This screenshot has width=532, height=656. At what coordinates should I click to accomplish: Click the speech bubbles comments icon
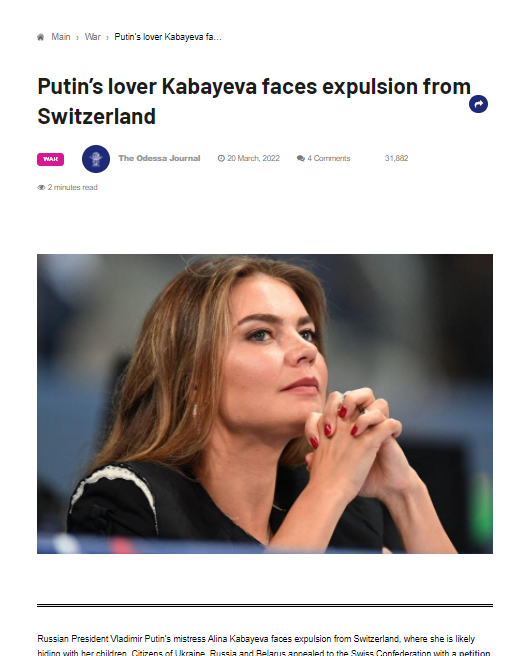pyautogui.click(x=301, y=158)
